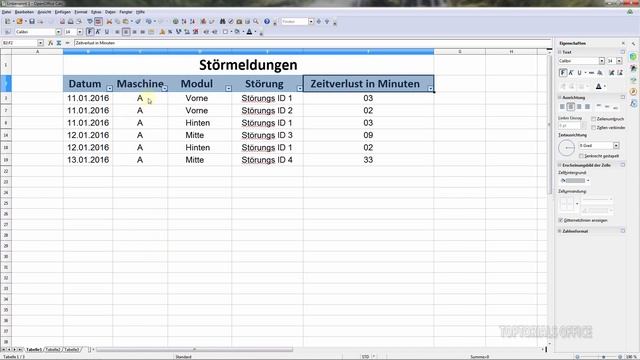Image resolution: width=640 pixels, height=360 pixels.
Task: Enable the Senkrecht gestapelt checkbox
Action: tap(581, 156)
